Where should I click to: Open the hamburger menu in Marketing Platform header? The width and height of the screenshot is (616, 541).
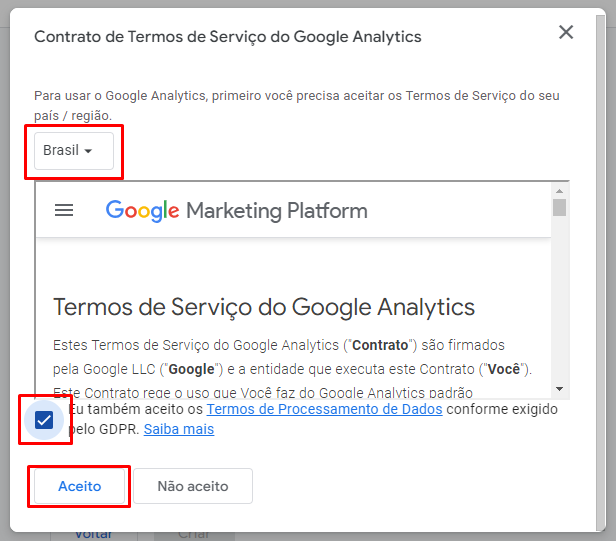click(64, 210)
